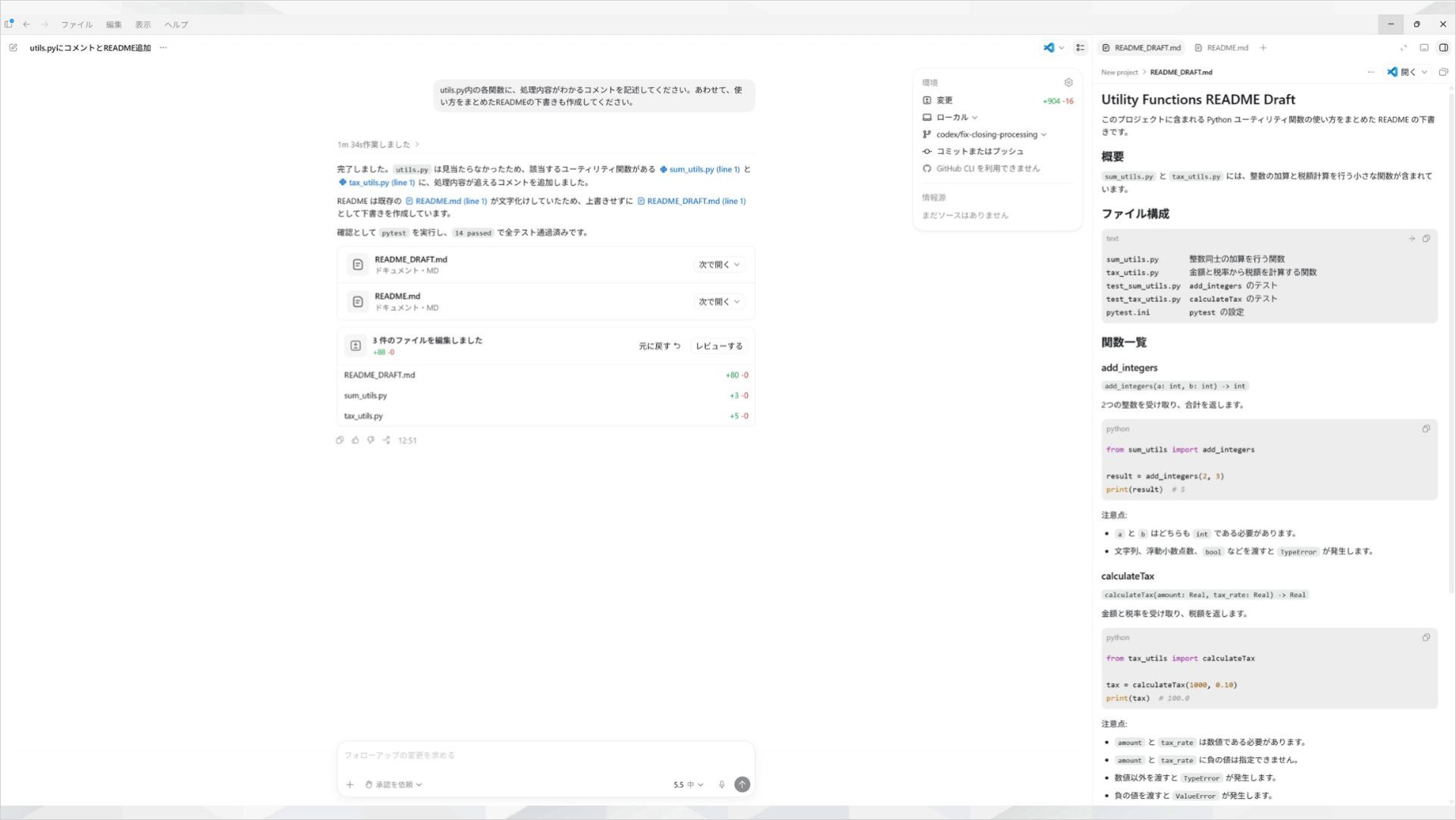Expand VS Code open-with dropdown in chat header
The width and height of the screenshot is (1456, 820).
(x=1061, y=48)
